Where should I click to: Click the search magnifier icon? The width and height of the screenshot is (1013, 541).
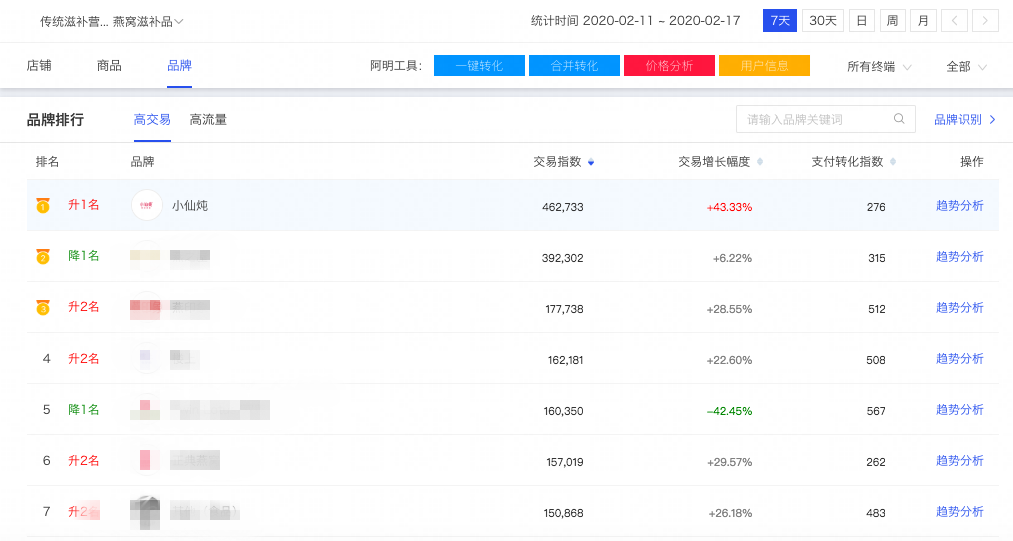click(899, 119)
